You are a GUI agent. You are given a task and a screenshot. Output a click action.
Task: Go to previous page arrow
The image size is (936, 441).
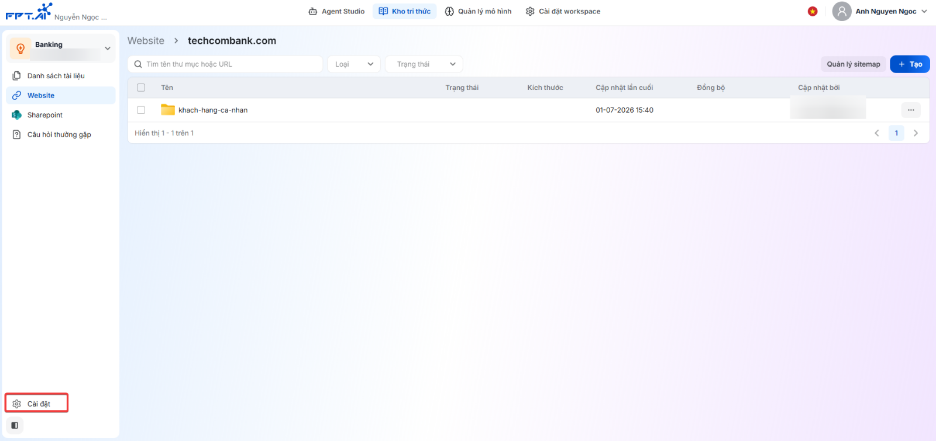pos(877,133)
